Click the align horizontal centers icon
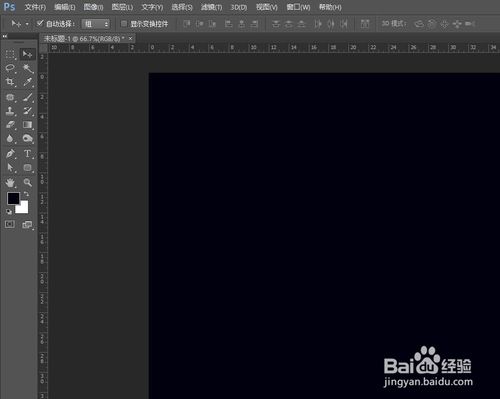This screenshot has width=500, height=399. (242, 24)
